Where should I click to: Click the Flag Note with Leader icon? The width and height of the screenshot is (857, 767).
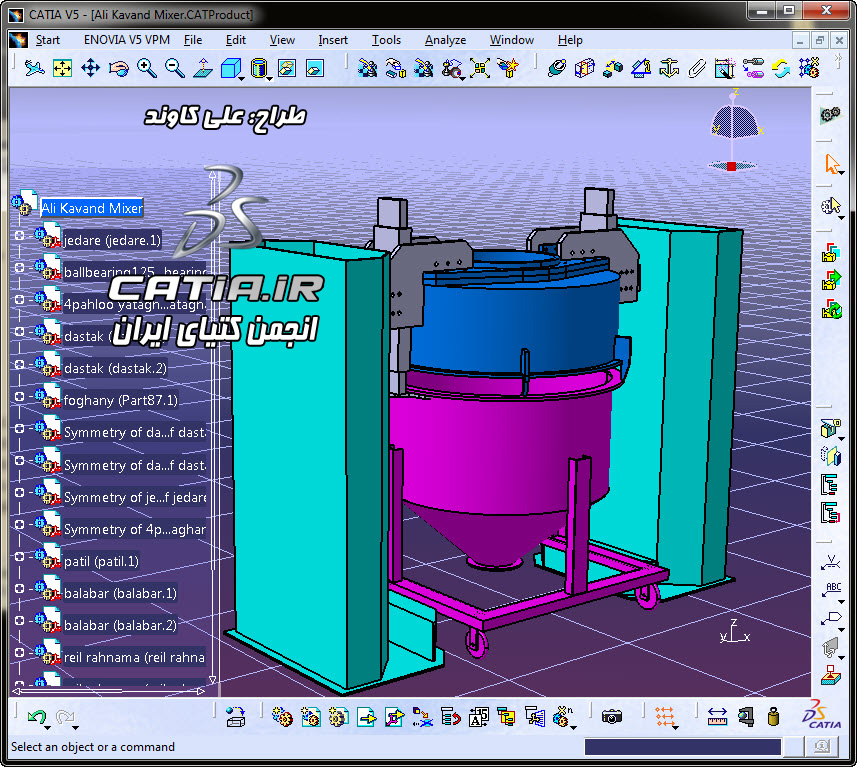tap(831, 618)
